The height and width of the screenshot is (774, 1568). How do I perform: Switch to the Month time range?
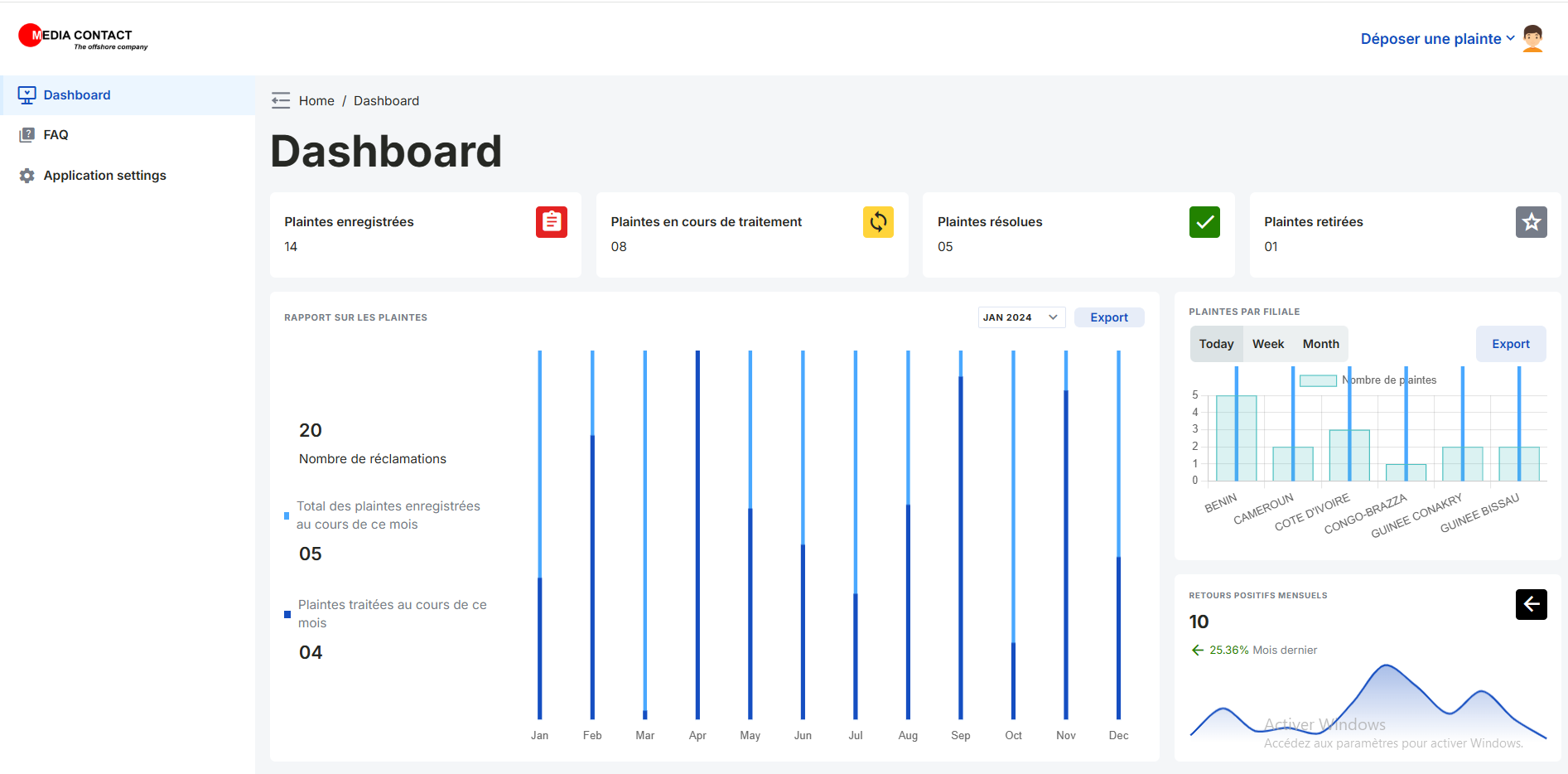pyautogui.click(x=1320, y=344)
